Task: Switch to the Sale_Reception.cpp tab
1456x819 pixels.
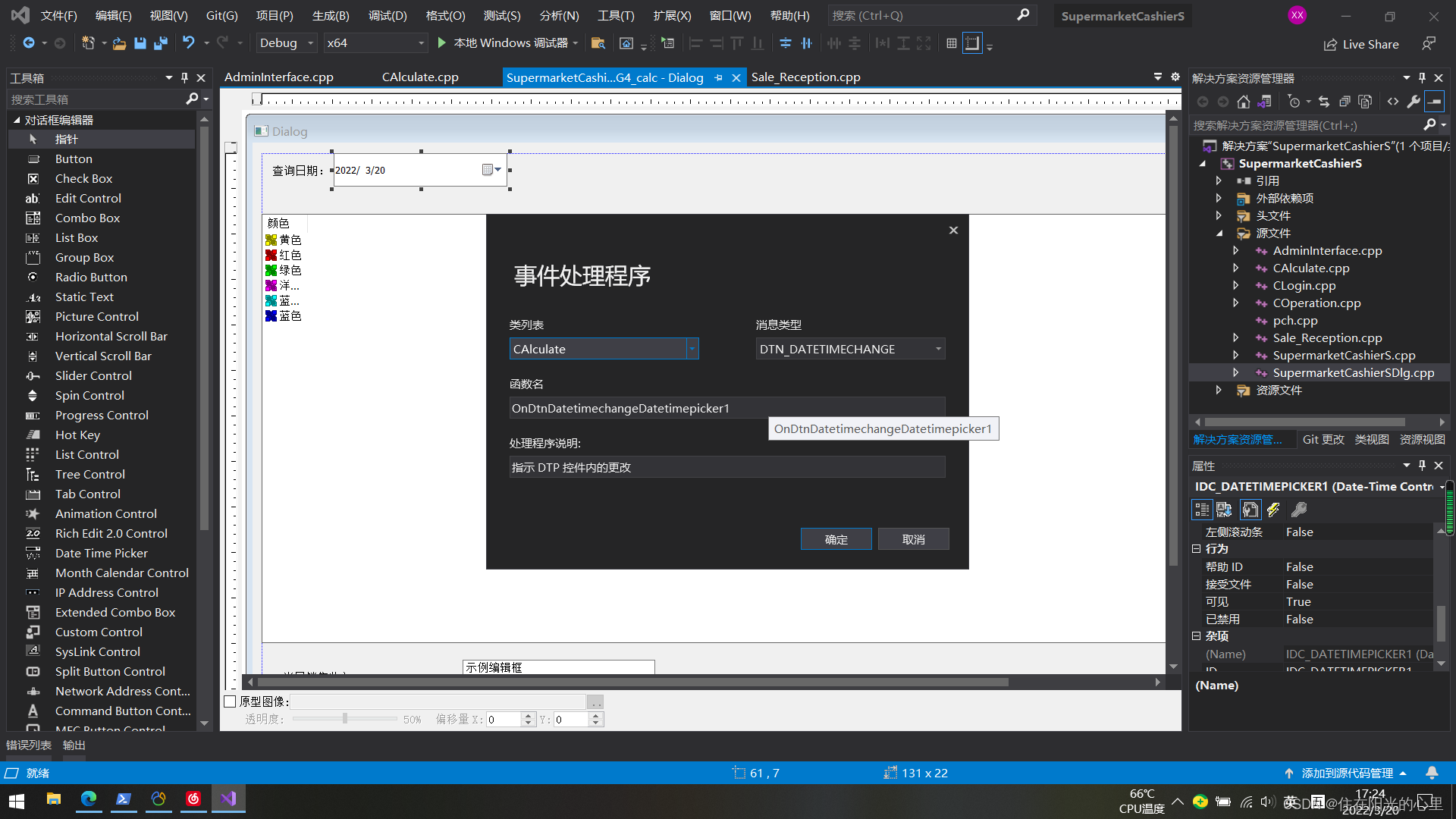Action: click(805, 77)
